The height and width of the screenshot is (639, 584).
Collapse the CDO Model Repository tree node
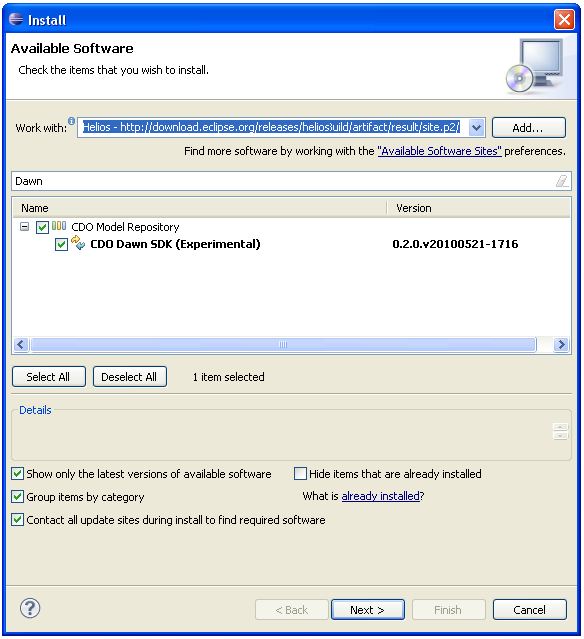pos(24,227)
